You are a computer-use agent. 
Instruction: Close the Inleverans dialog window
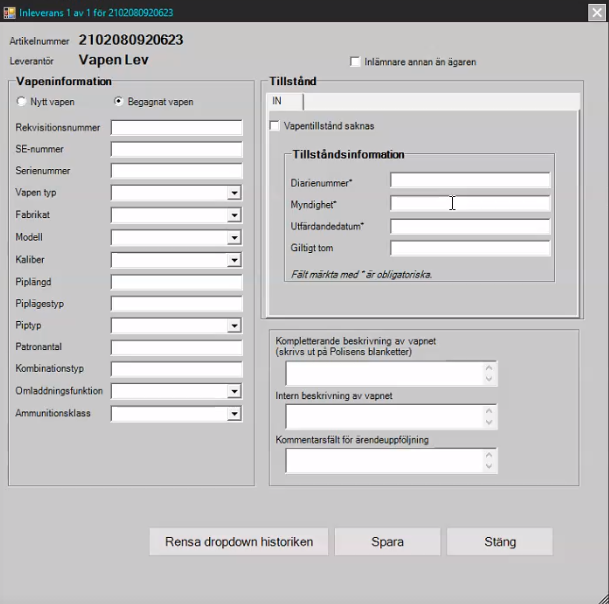pos(591,12)
